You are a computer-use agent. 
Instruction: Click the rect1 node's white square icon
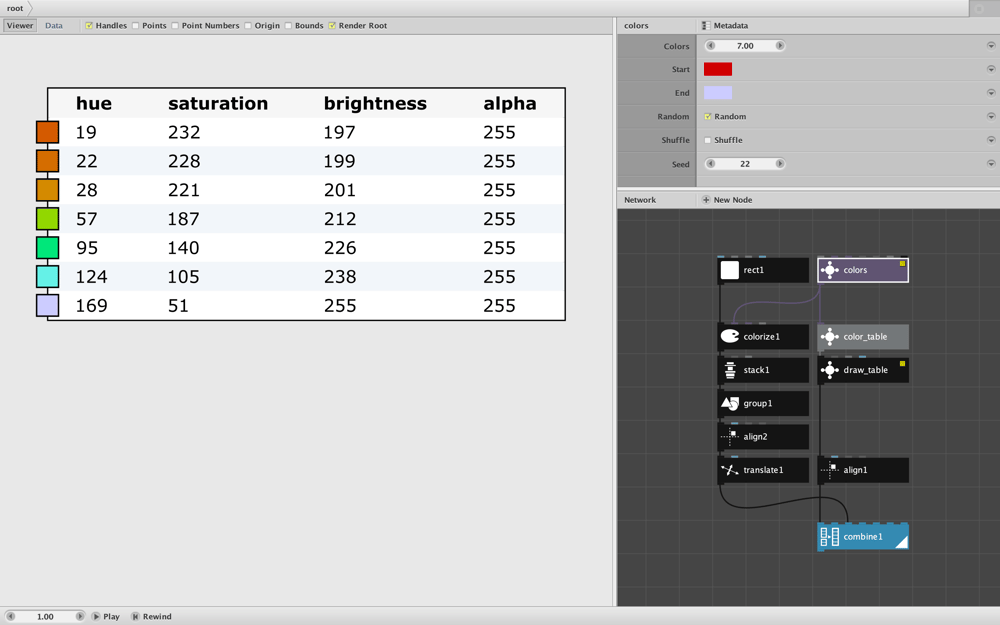pos(730,270)
